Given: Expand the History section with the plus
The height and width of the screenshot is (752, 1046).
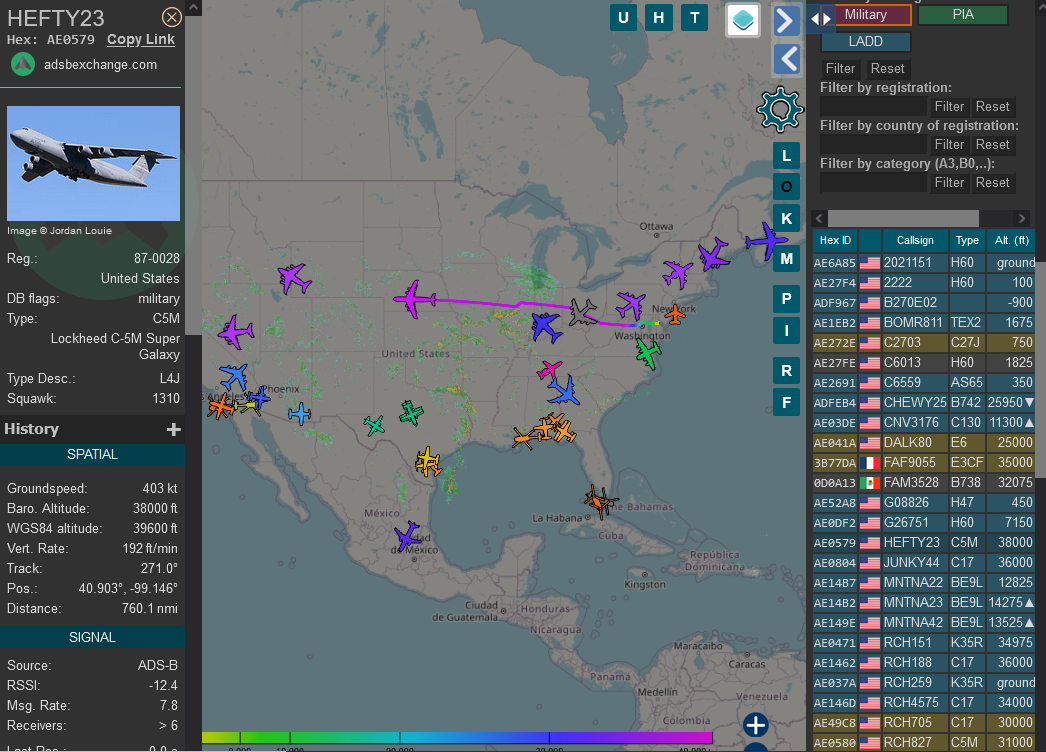Looking at the screenshot, I should (173, 429).
